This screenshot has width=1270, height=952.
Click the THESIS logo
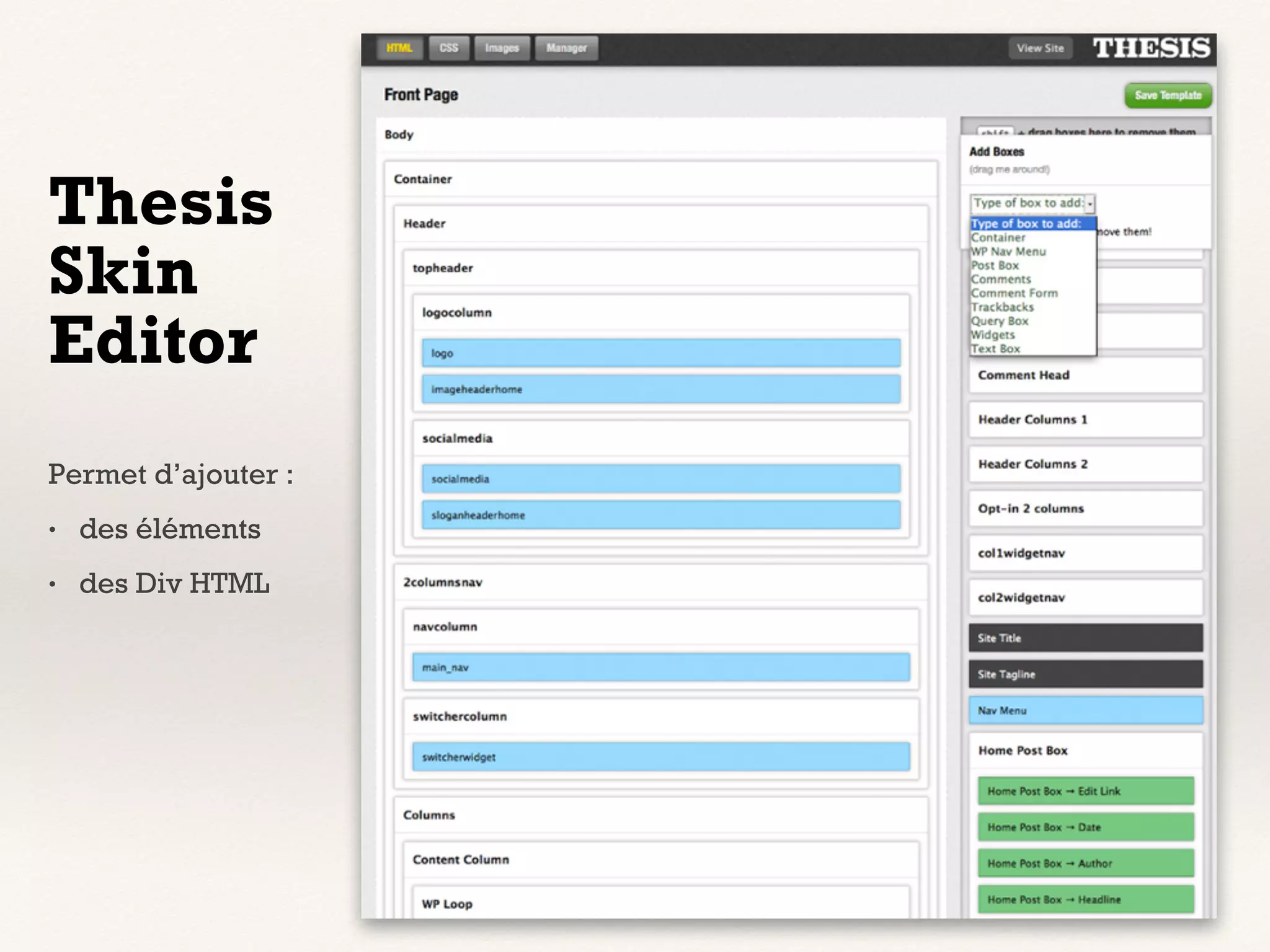click(1151, 48)
